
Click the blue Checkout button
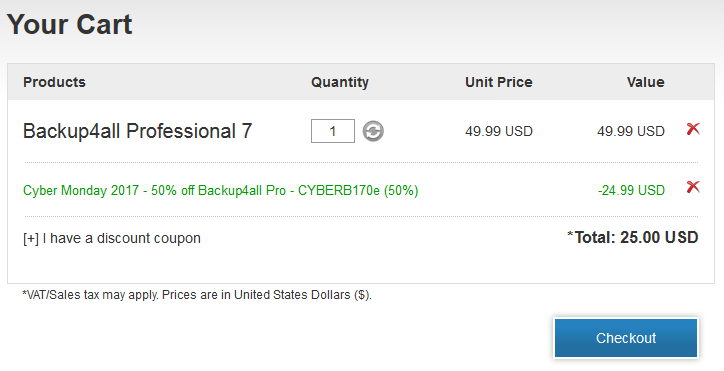pyautogui.click(x=626, y=338)
